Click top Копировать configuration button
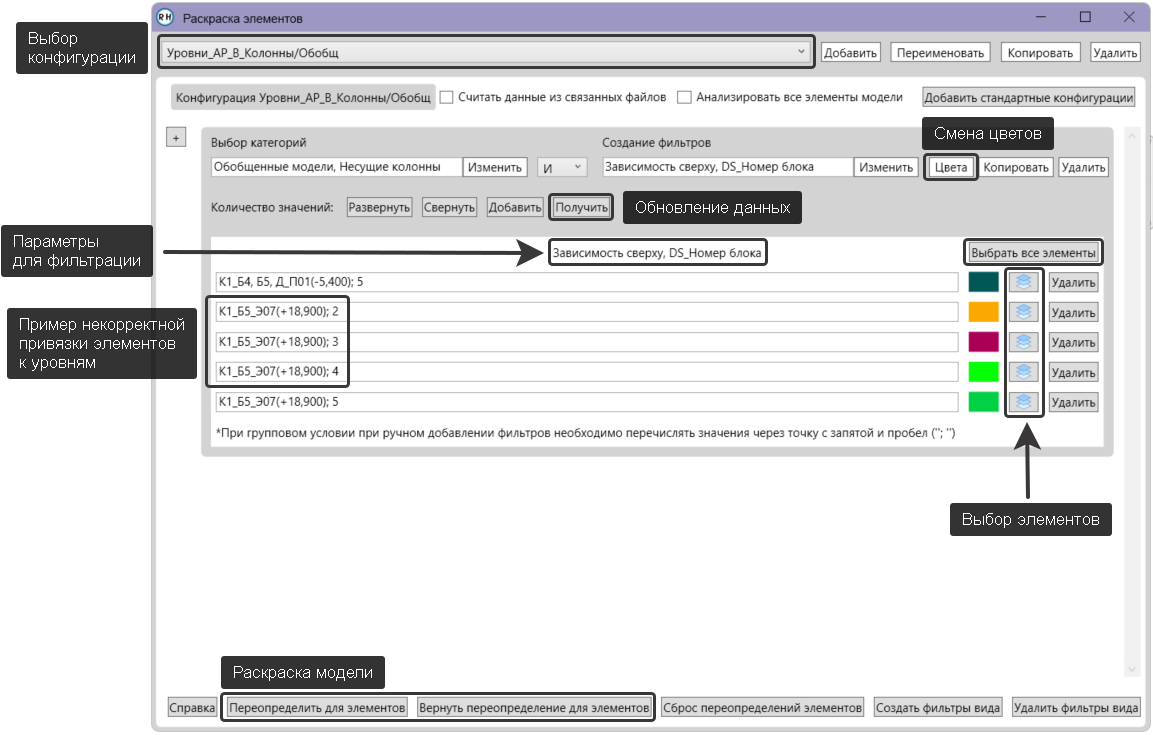Viewport: 1153px width, 735px height. (1040, 52)
